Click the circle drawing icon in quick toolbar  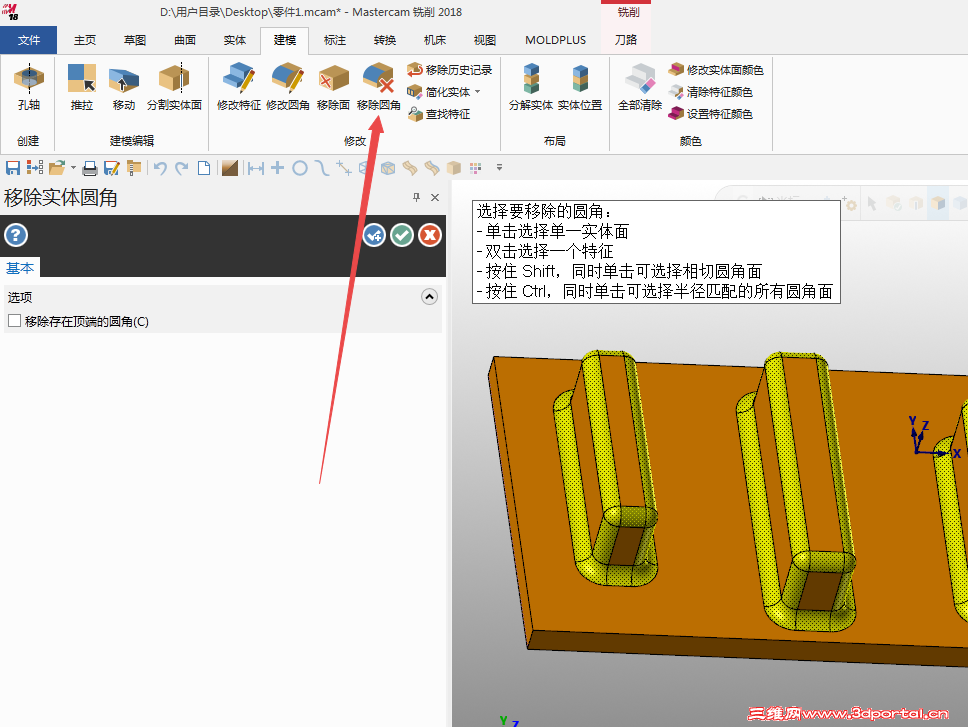click(300, 168)
